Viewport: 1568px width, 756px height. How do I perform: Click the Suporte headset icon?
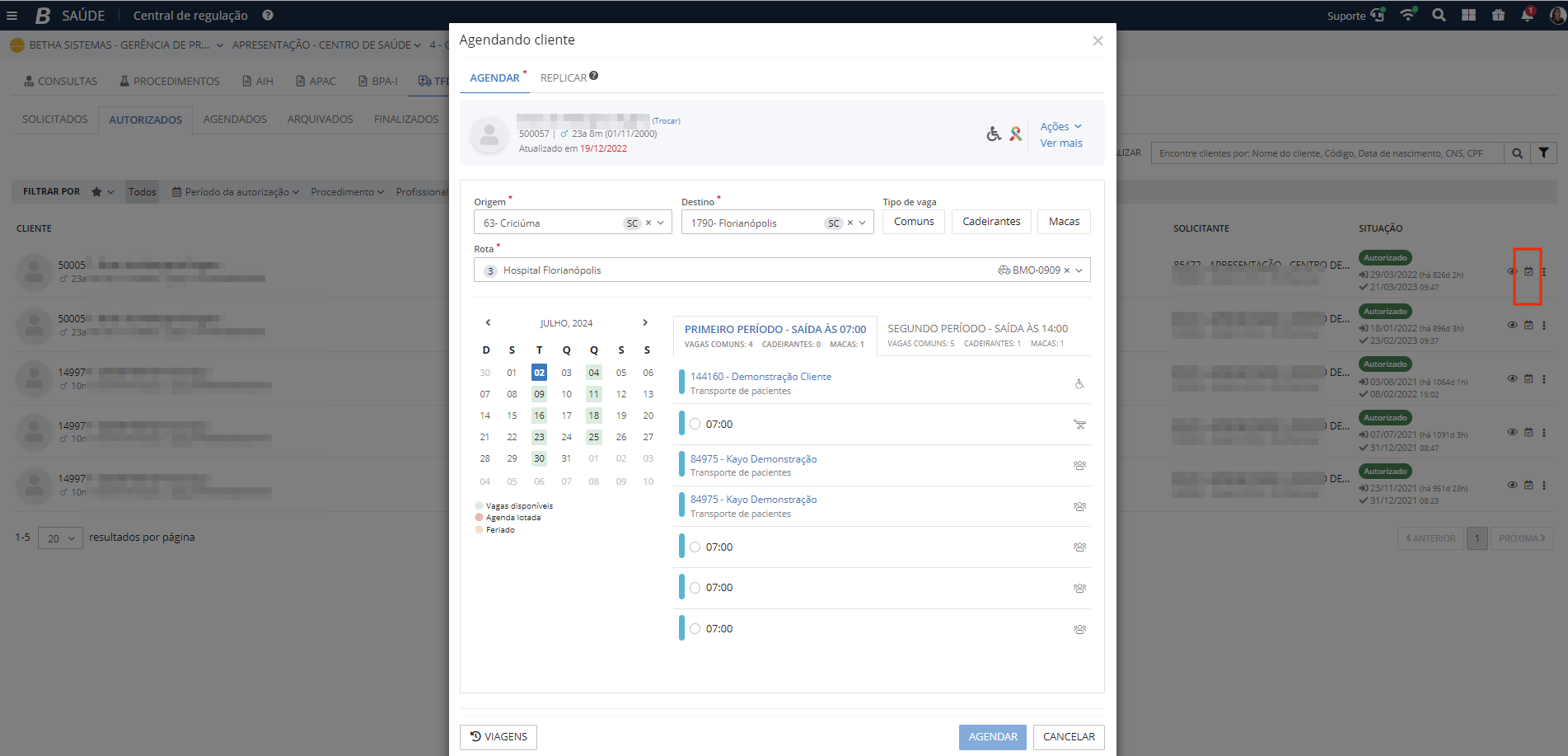tap(1378, 15)
